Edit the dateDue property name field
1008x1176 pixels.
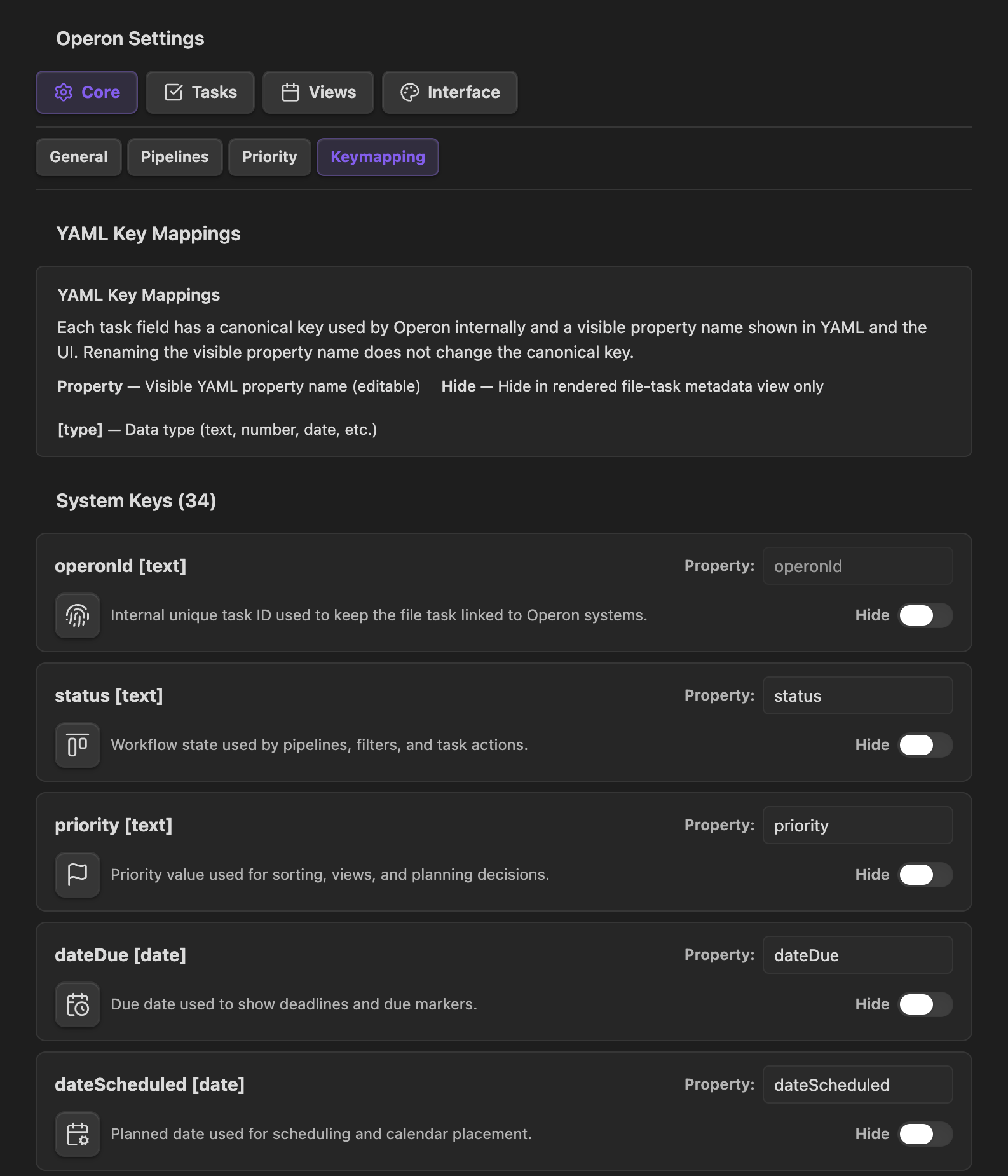click(857, 955)
